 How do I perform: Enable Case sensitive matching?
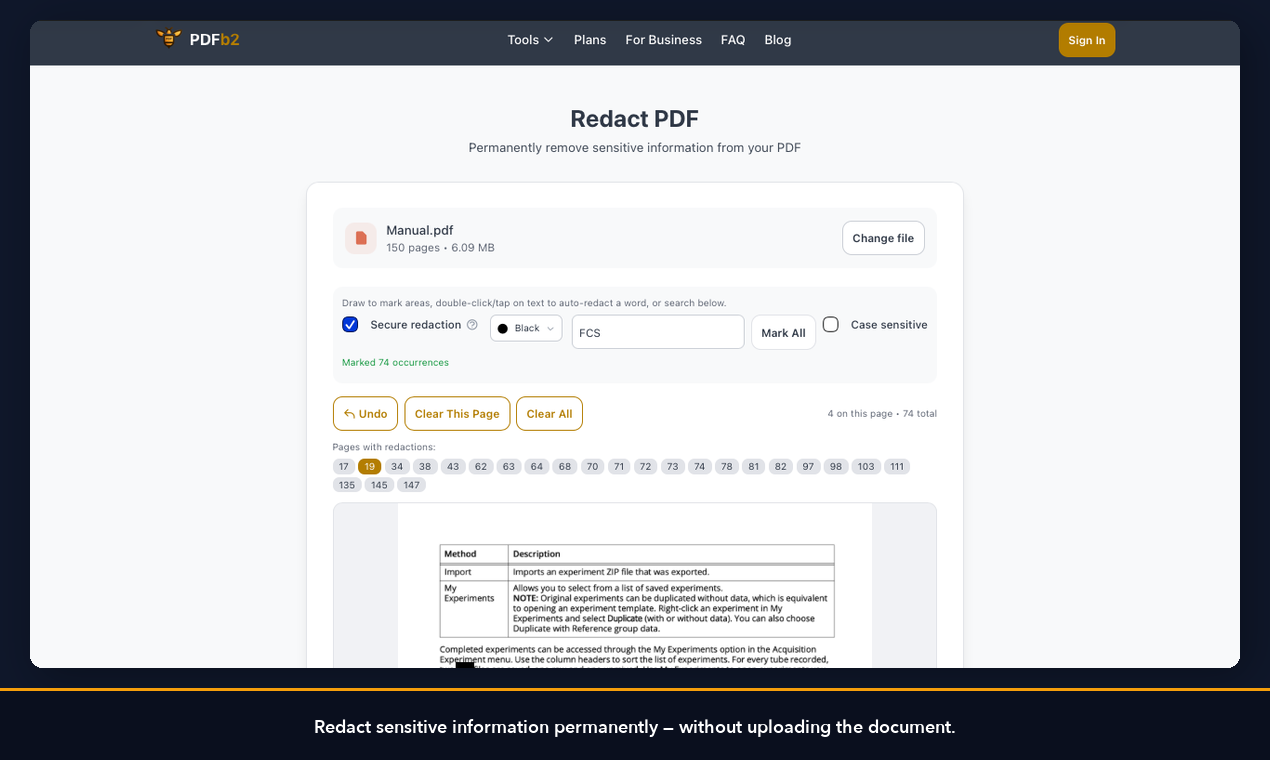click(830, 324)
